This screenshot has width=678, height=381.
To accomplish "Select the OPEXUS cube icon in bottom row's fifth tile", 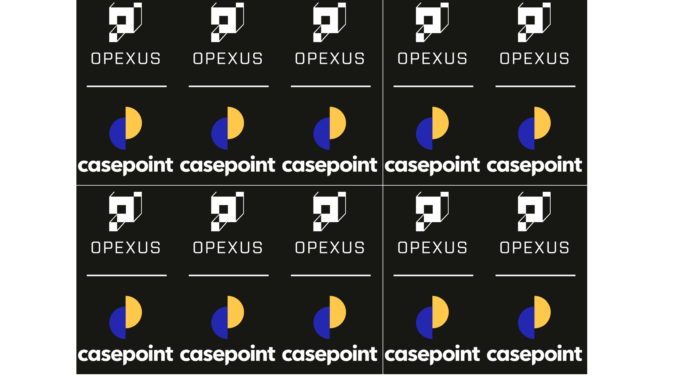I will [x=534, y=211].
